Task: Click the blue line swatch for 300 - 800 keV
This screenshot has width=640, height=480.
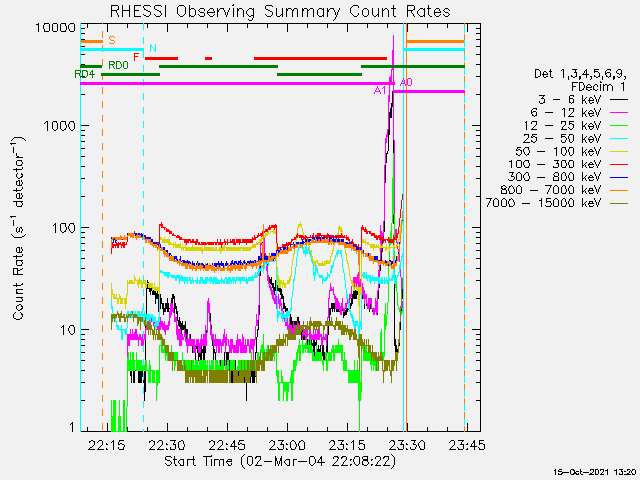Action: point(619,177)
